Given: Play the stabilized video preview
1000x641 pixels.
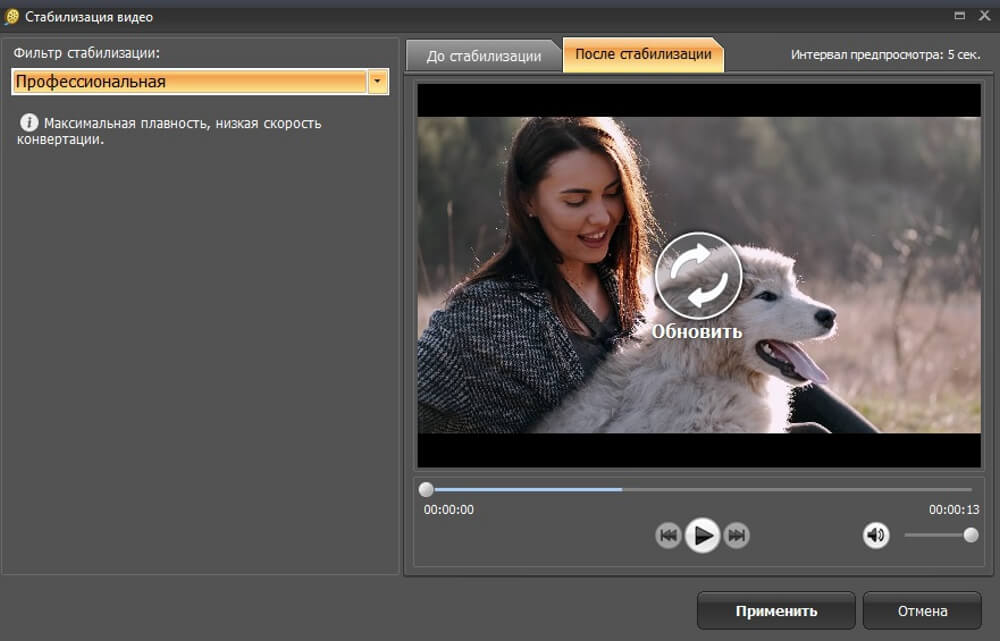Looking at the screenshot, I should [702, 535].
